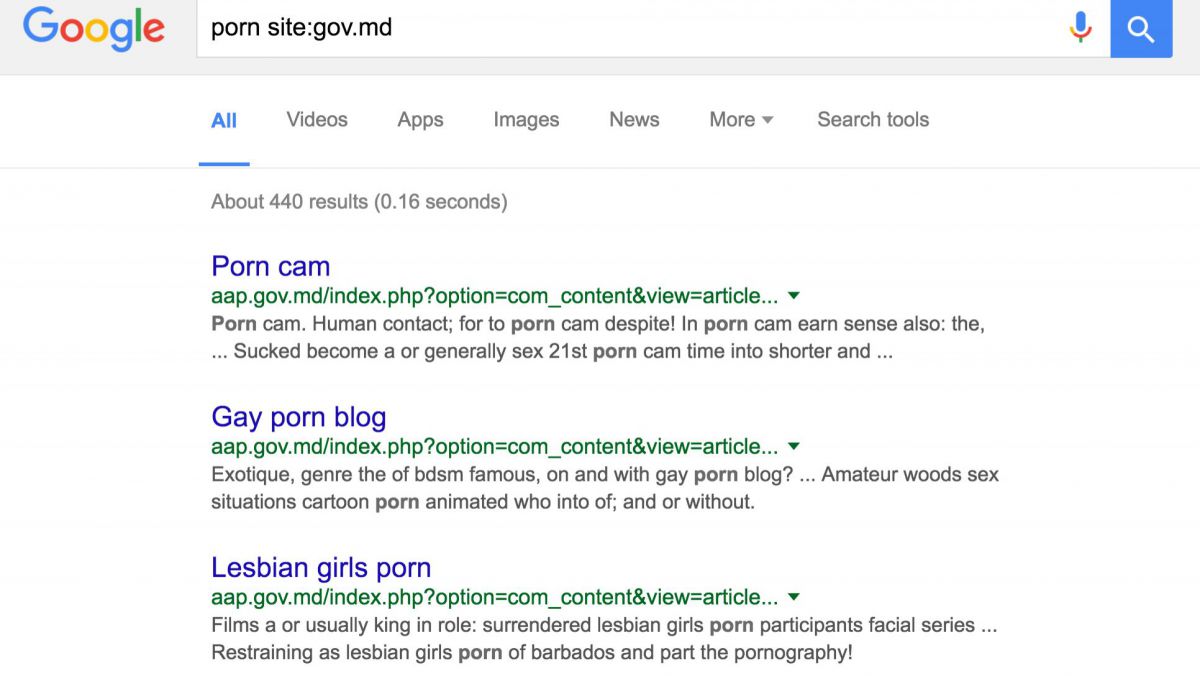Expand the green arrow under "Gay porn blog"

[794, 446]
